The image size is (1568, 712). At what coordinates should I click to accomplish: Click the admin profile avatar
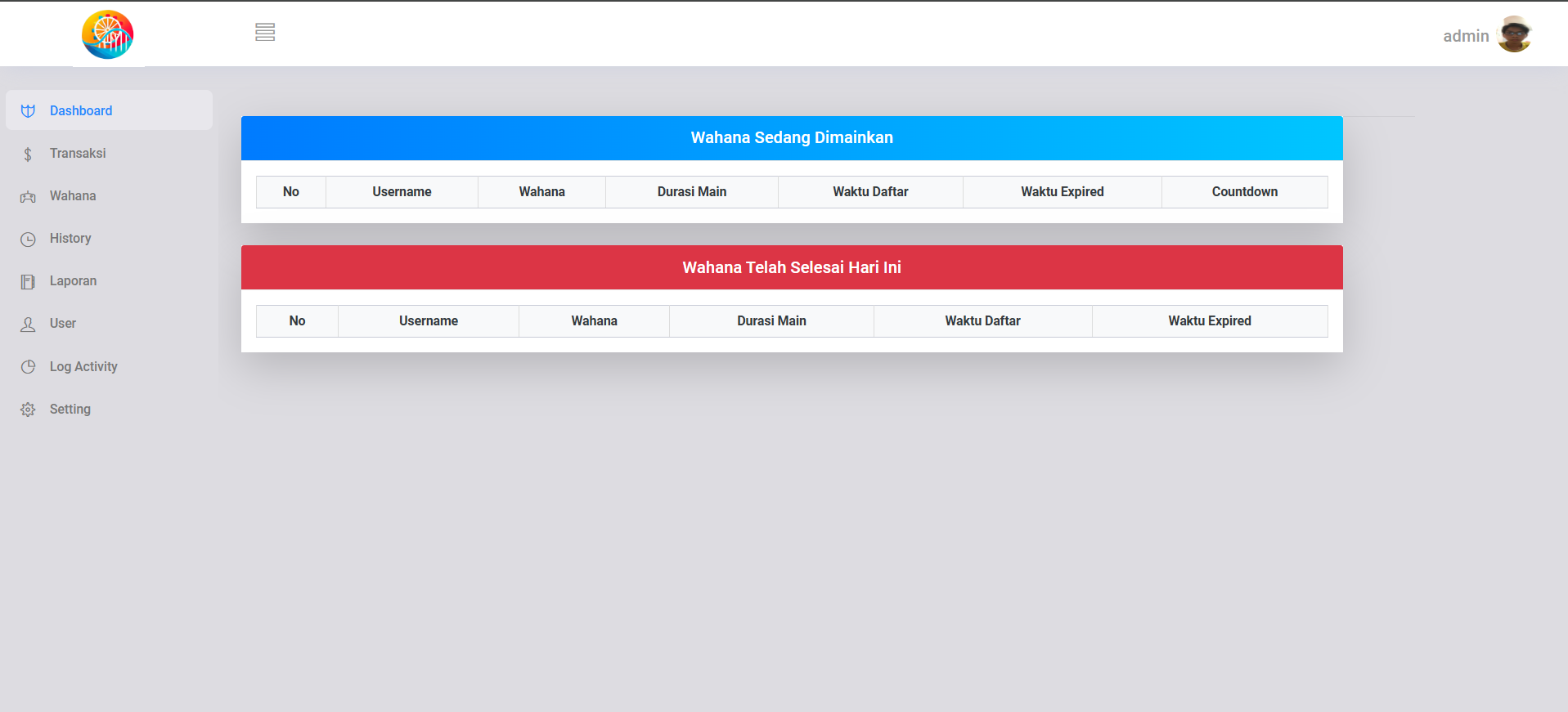click(1513, 34)
